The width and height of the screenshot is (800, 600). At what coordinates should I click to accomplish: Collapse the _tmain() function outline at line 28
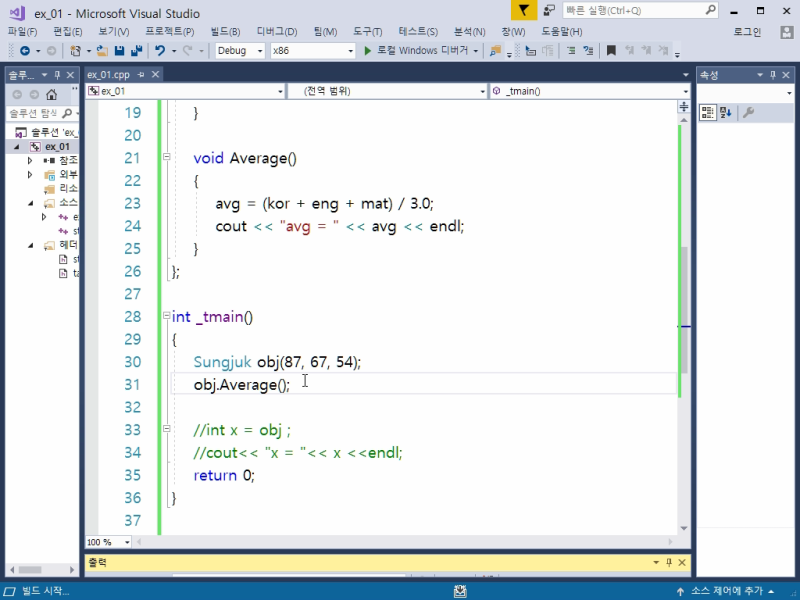click(166, 316)
